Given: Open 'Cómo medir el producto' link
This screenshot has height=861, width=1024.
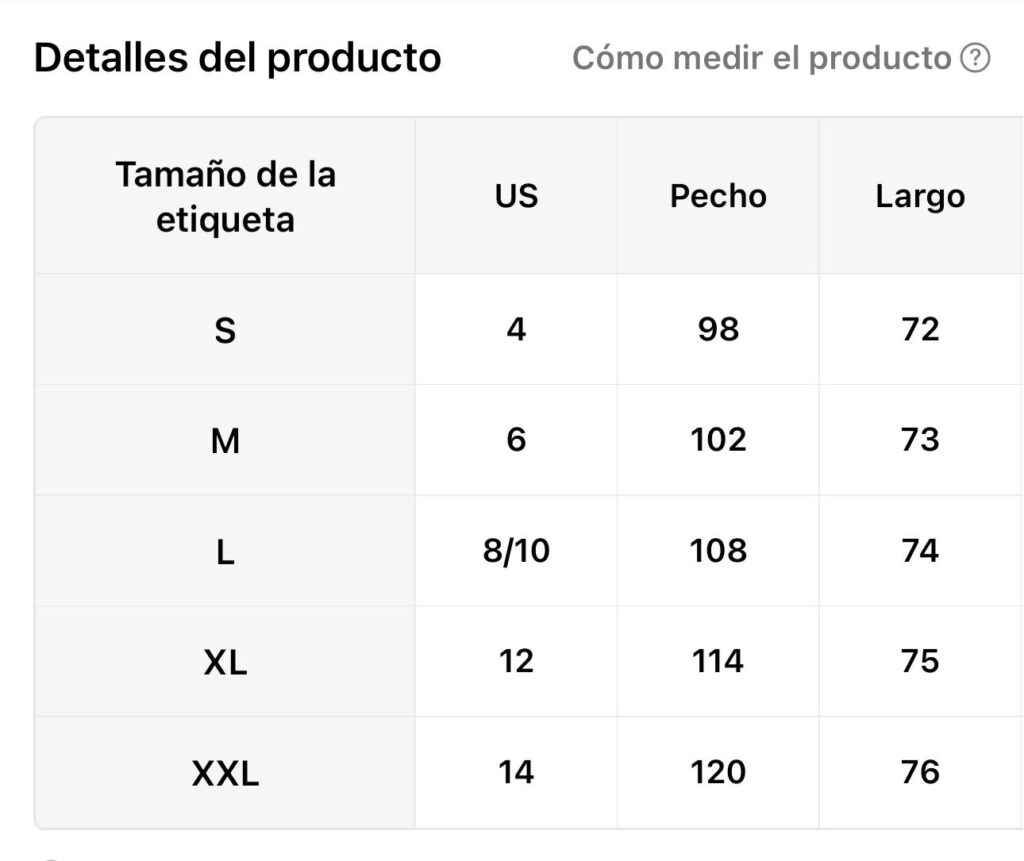Looking at the screenshot, I should pyautogui.click(x=761, y=58).
